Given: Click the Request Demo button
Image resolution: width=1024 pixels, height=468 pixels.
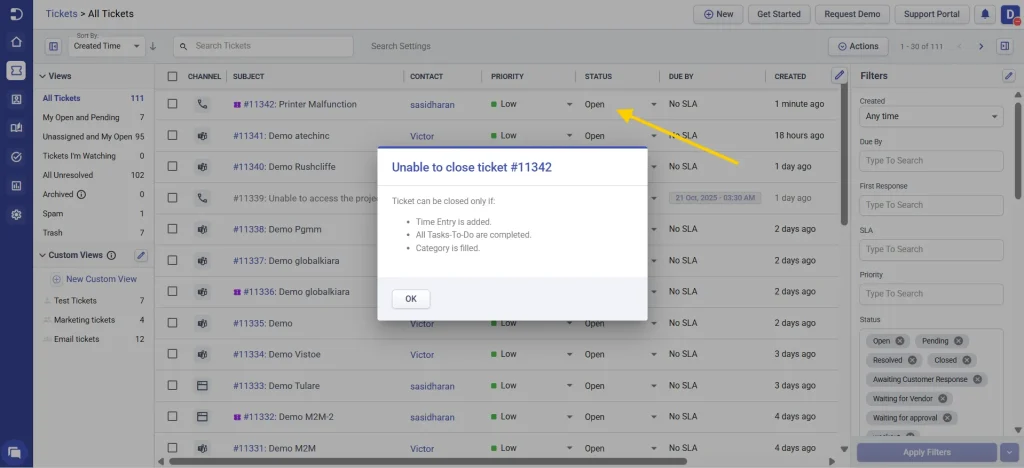Looking at the screenshot, I should click(853, 14).
